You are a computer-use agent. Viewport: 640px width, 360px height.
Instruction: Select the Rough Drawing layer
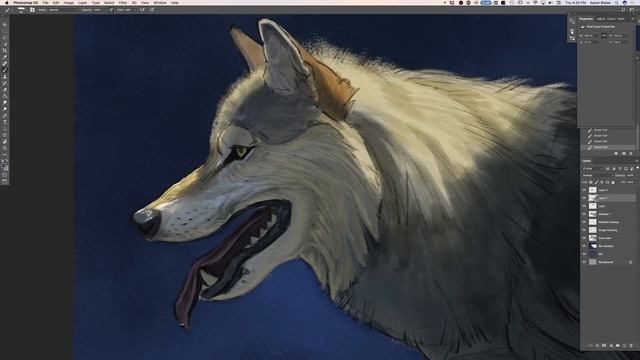608,230
